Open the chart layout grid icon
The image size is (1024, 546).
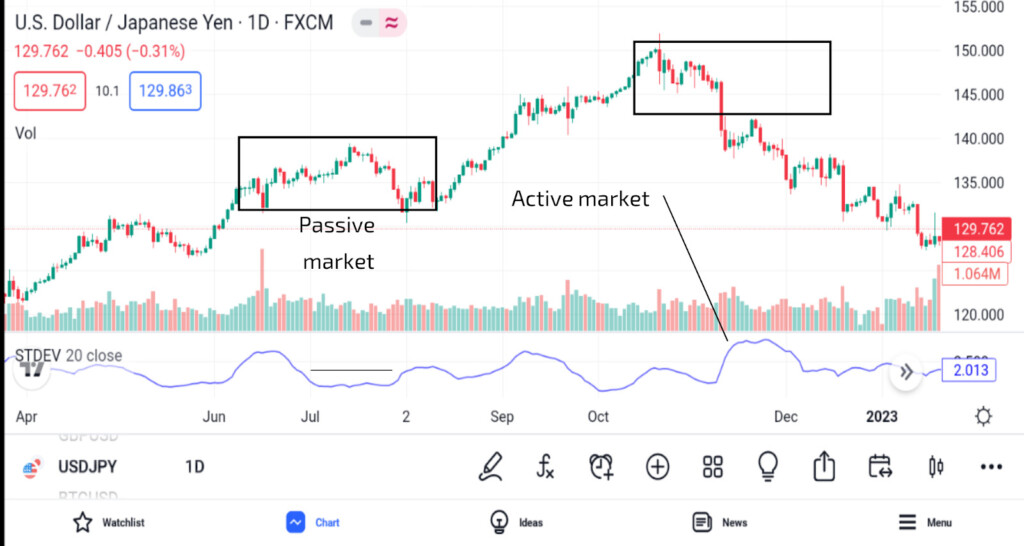[713, 466]
